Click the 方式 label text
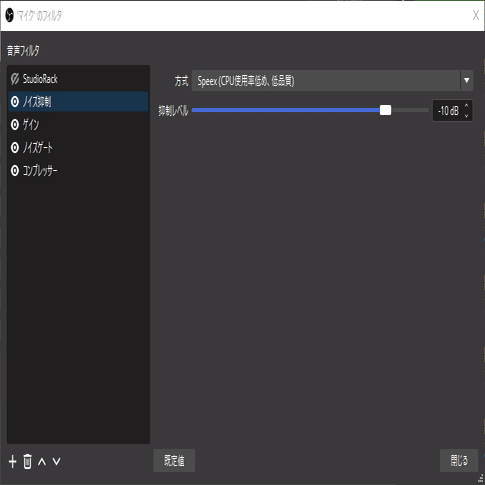 point(182,81)
